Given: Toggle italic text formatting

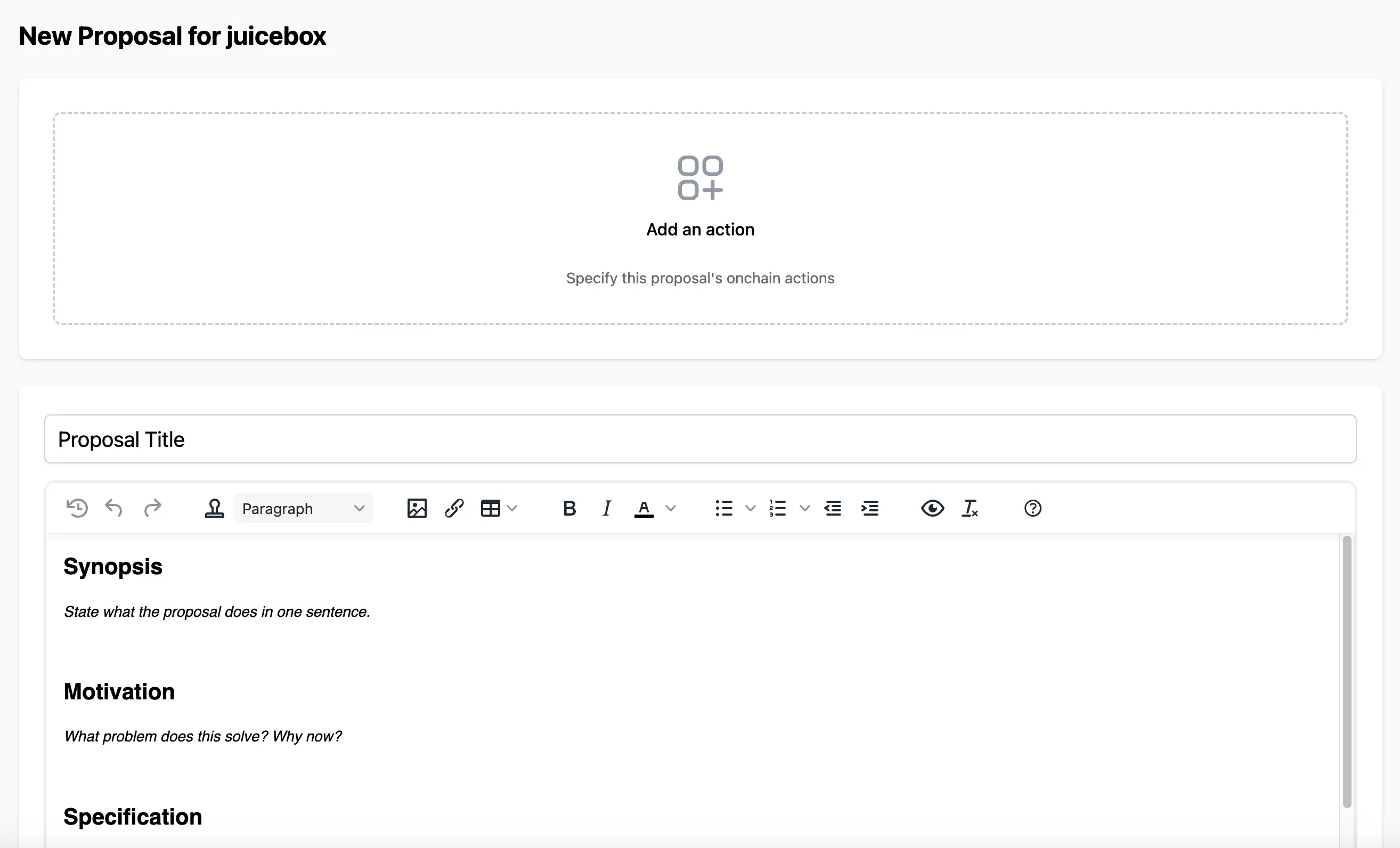Looking at the screenshot, I should [606, 508].
